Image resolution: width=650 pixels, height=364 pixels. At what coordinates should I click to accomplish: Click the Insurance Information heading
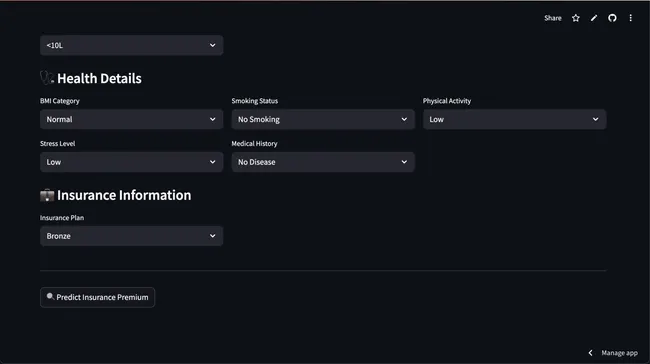click(124, 195)
